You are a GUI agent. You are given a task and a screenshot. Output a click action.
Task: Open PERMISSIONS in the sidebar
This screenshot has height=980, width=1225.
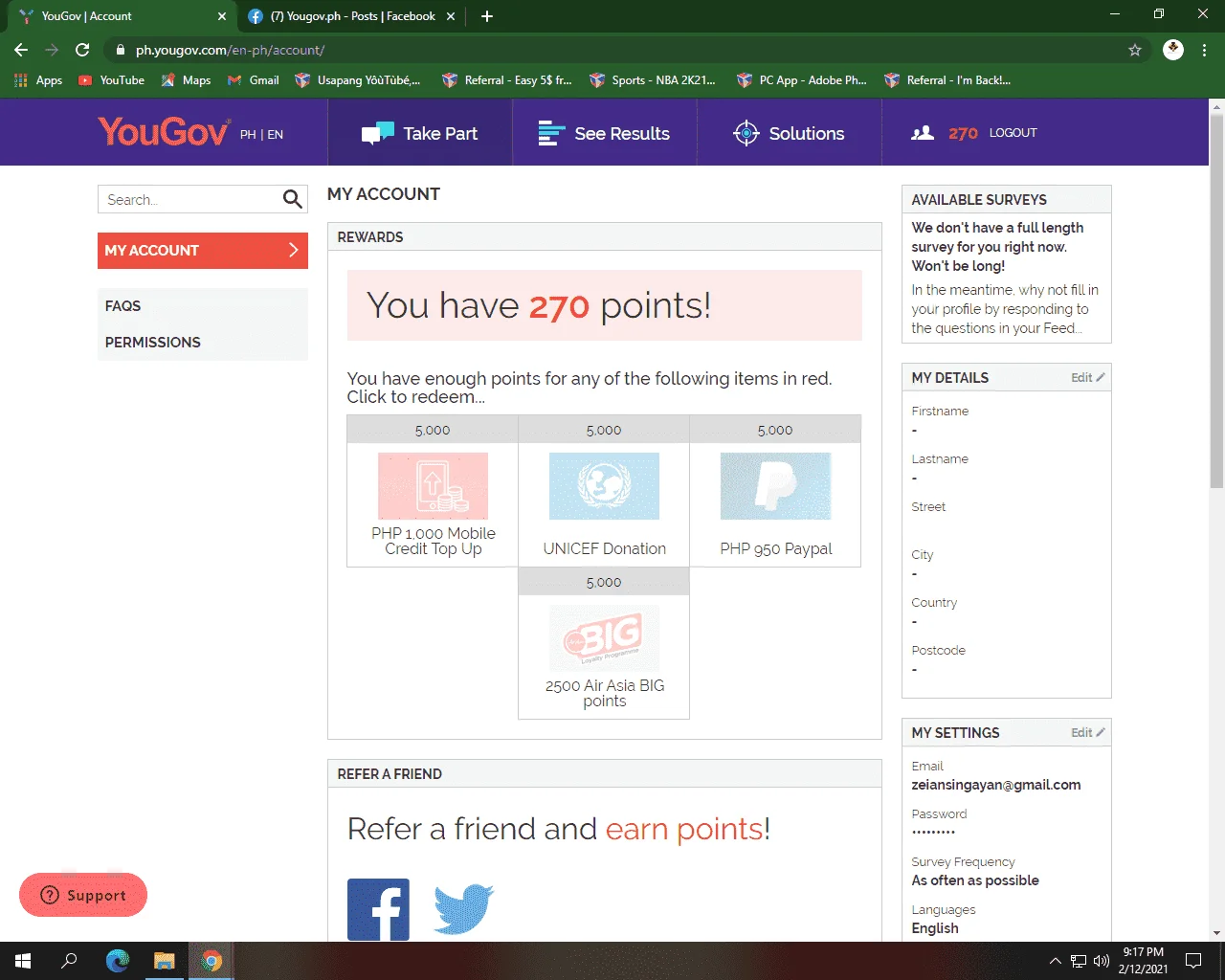coord(153,343)
